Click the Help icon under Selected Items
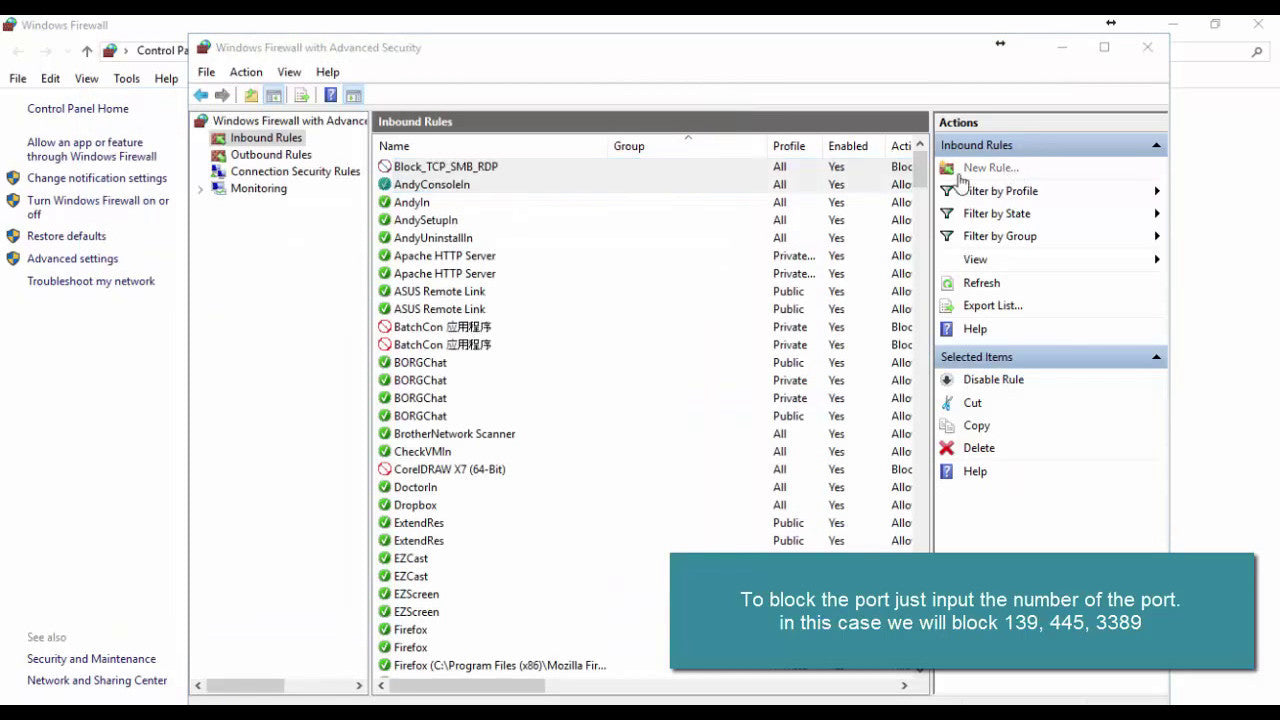This screenshot has width=1280, height=720. pyautogui.click(x=947, y=471)
